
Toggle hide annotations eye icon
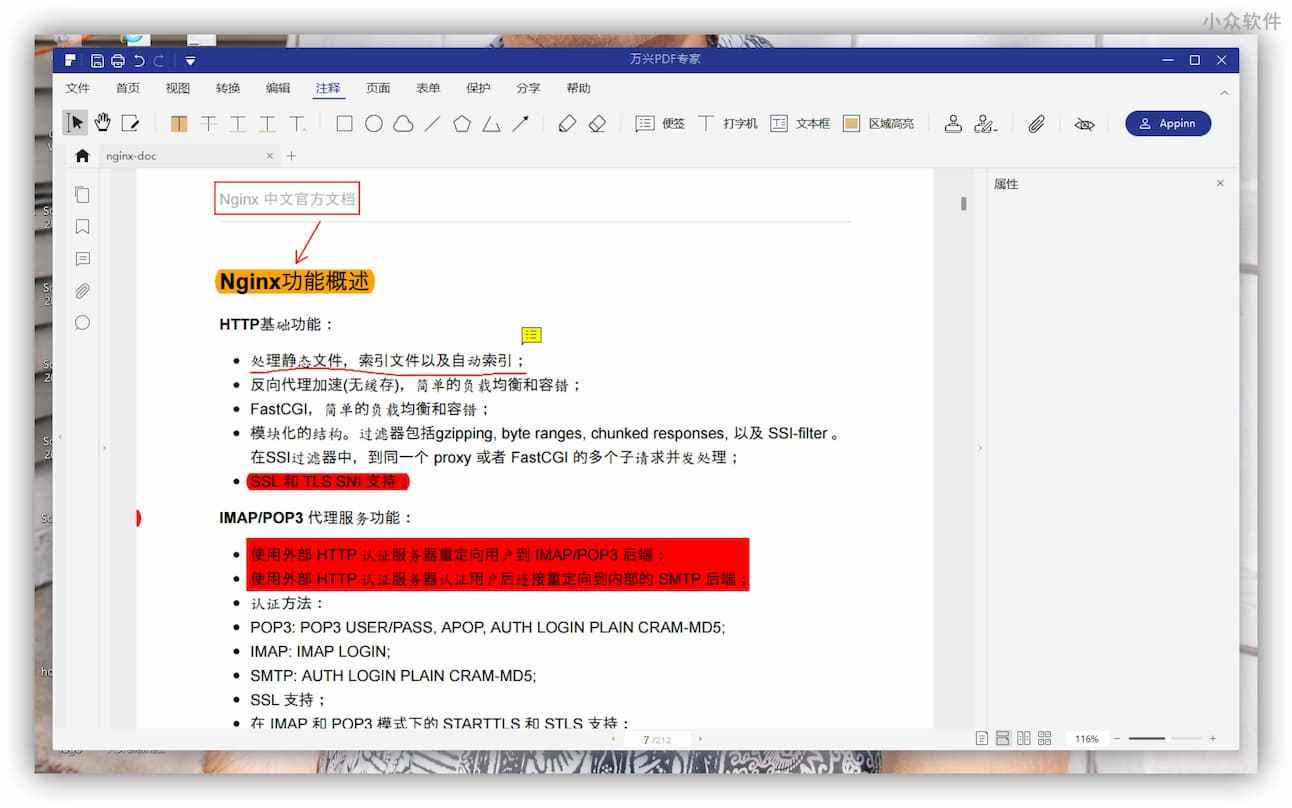pos(1084,124)
